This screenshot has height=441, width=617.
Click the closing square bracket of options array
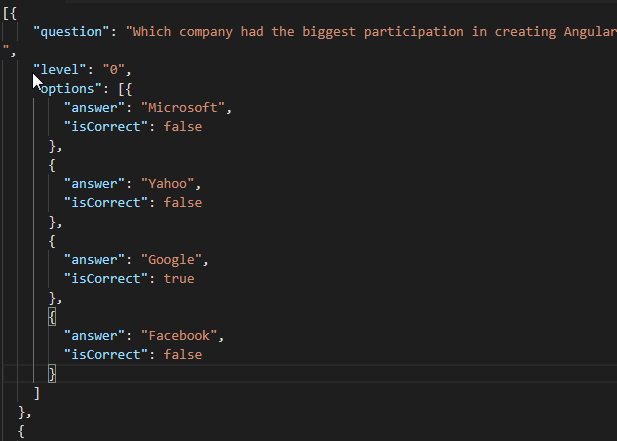pyautogui.click(x=37, y=393)
